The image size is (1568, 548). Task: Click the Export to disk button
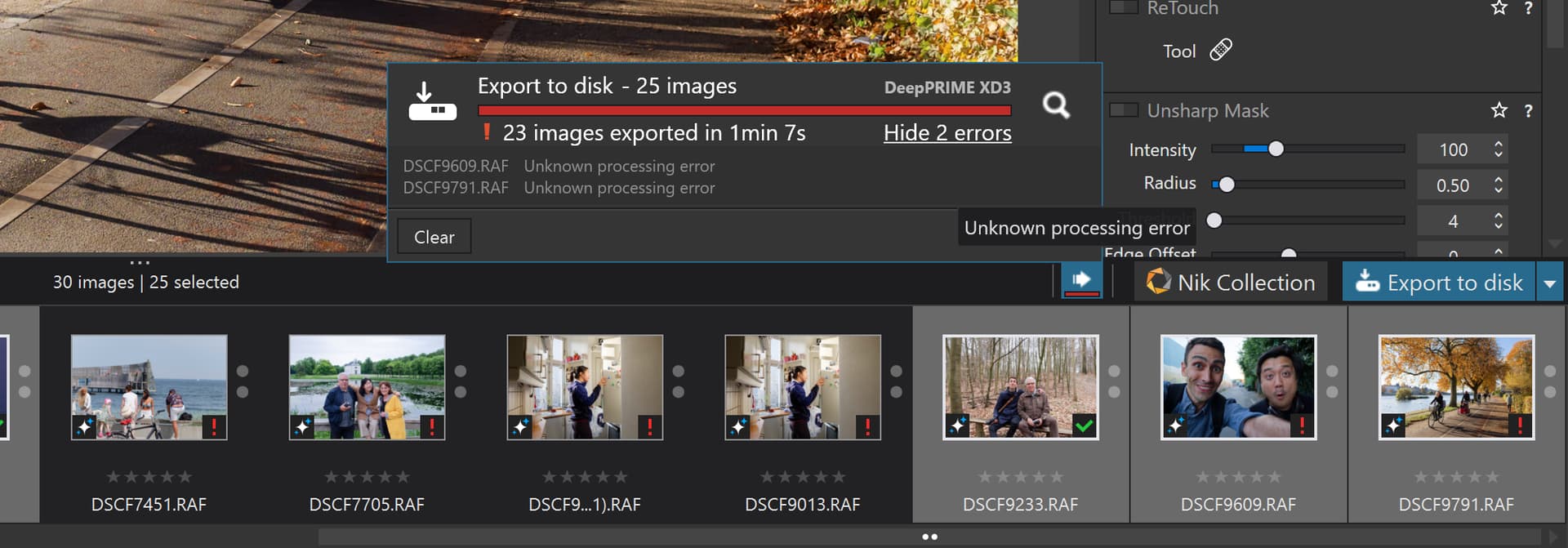click(x=1439, y=283)
